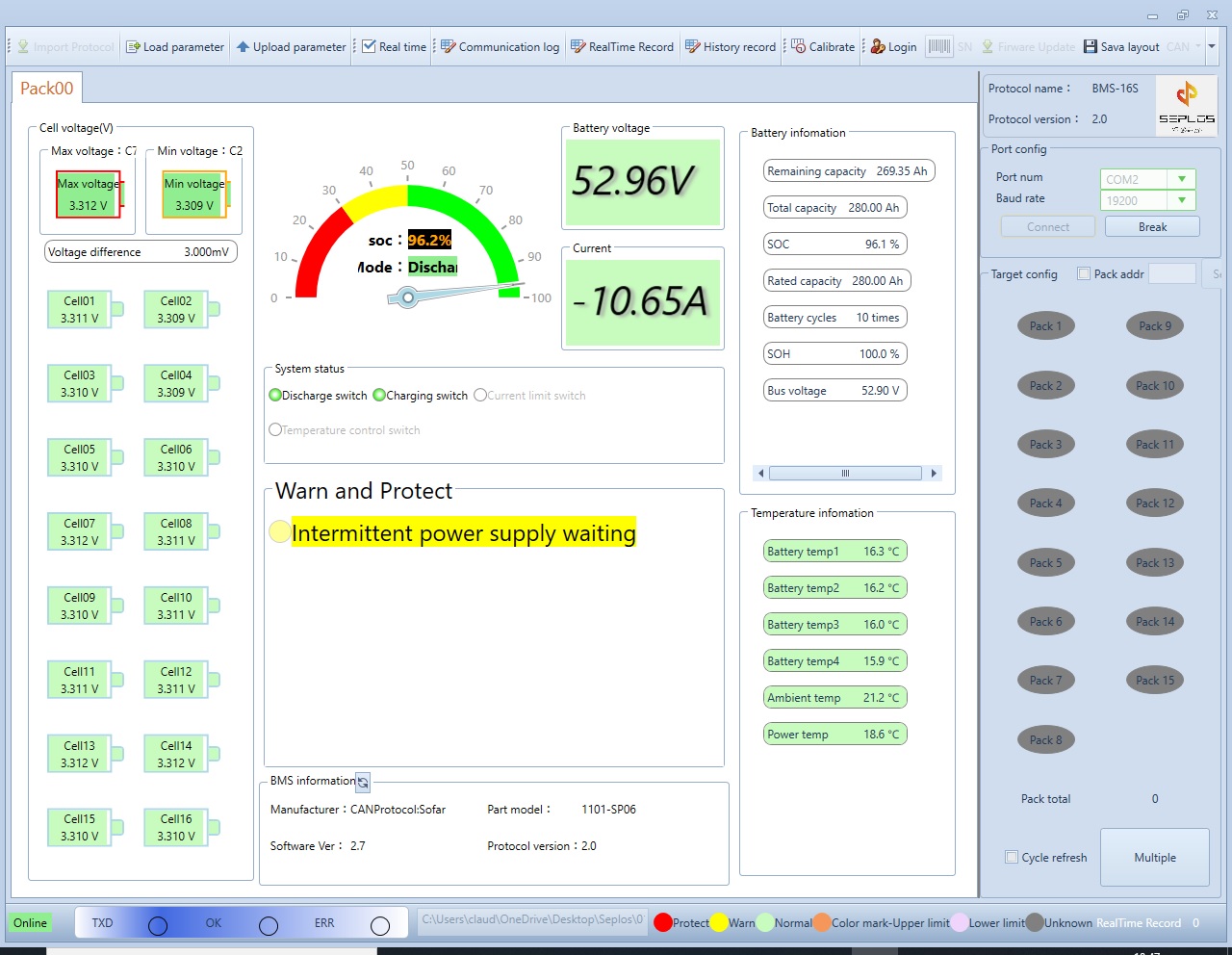Toggle the Discharge switch indicator
This screenshot has height=955, width=1232.
click(275, 395)
